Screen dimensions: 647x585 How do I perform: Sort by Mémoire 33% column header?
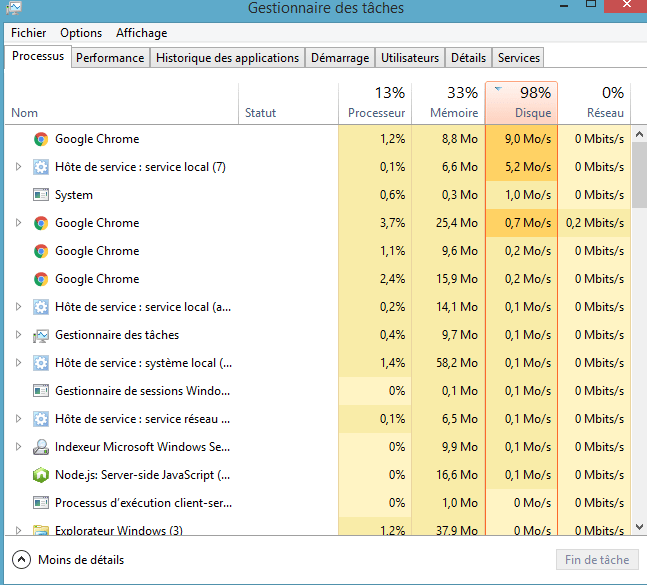coord(448,104)
